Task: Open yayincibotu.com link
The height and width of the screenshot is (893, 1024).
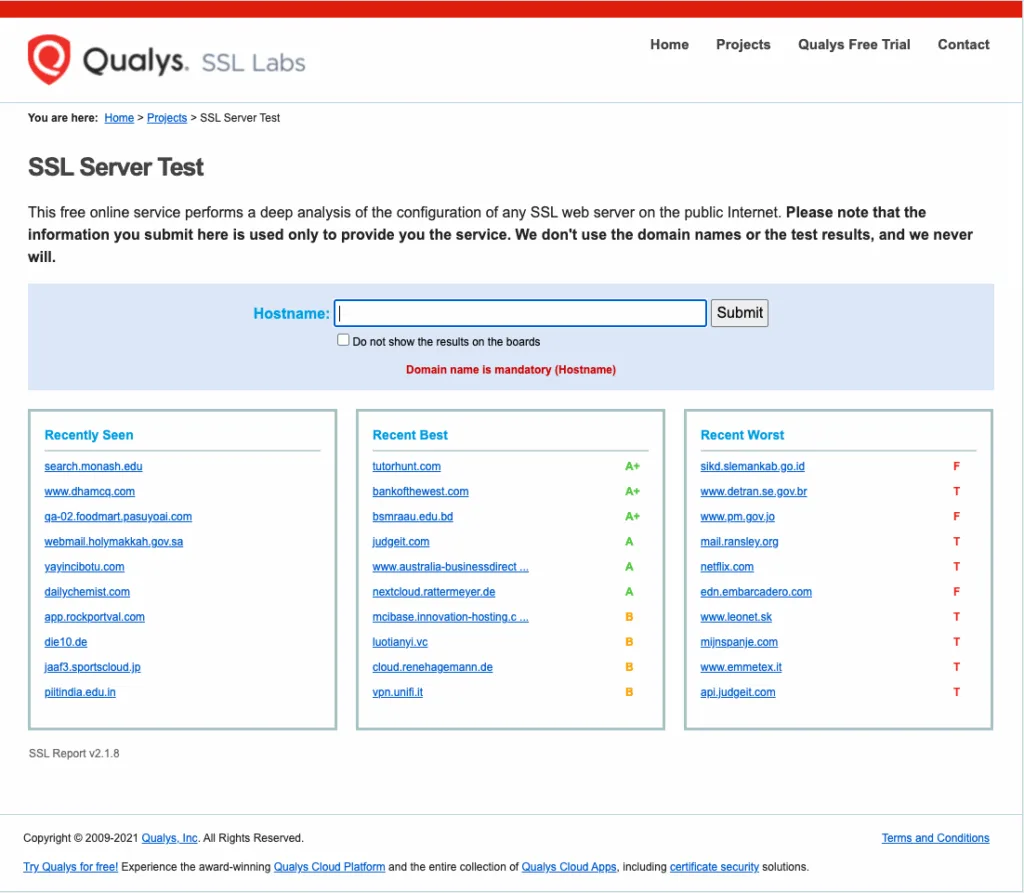Action: pos(84,567)
